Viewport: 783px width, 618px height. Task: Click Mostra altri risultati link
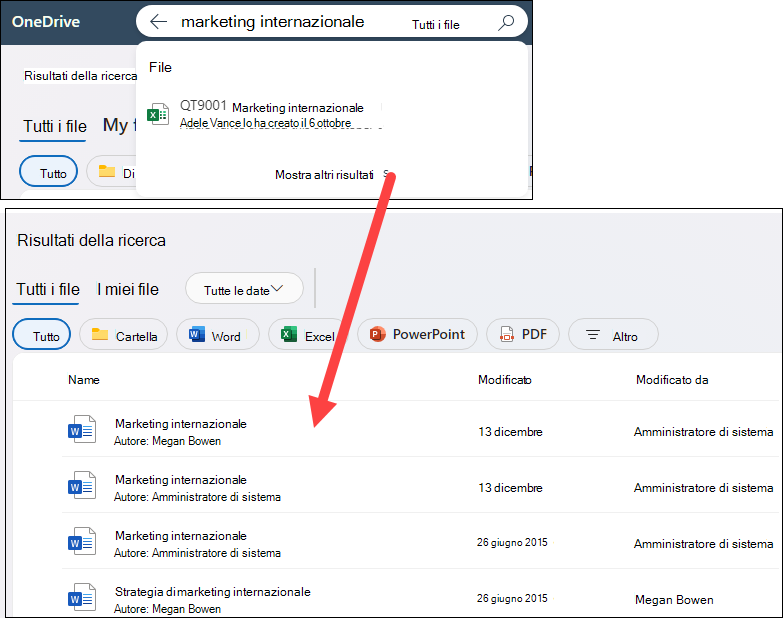coord(324,175)
